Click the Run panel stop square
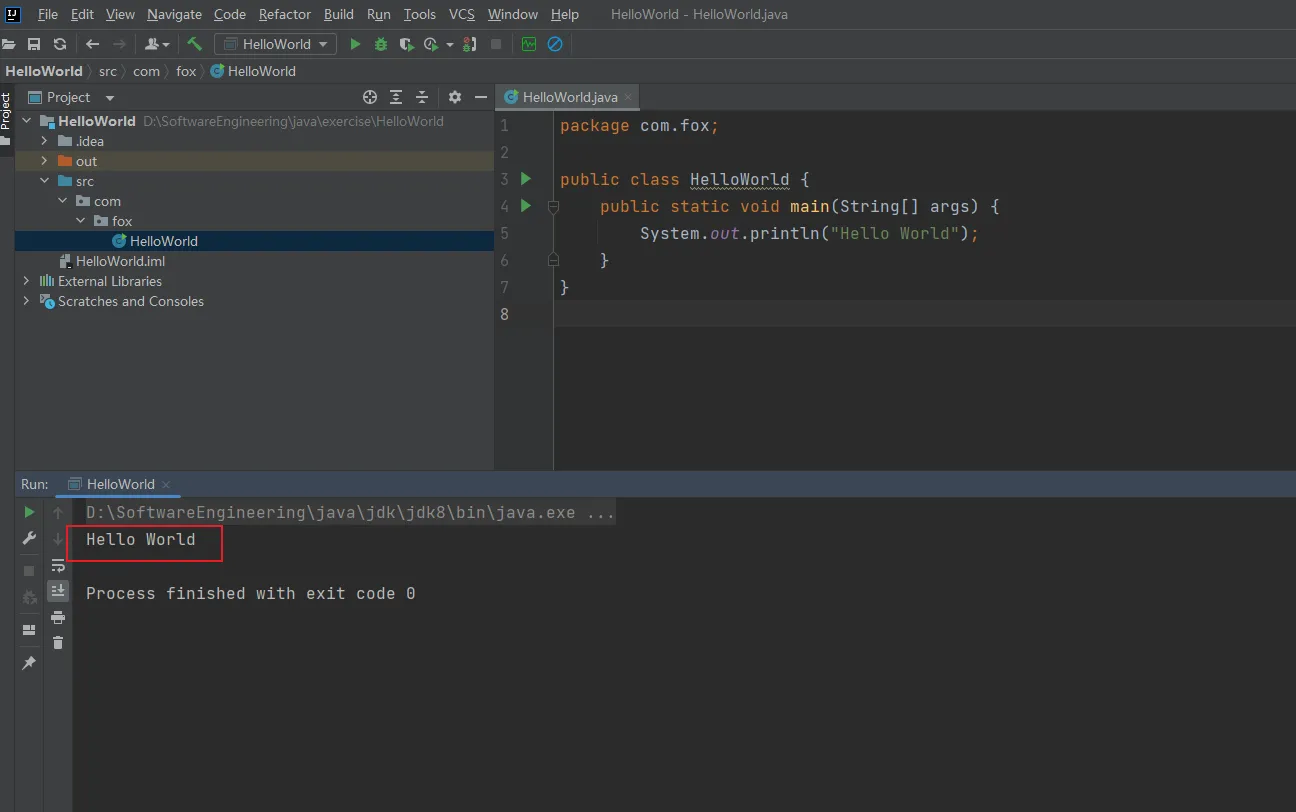Screen dimensions: 1296x812 pyautogui.click(x=29, y=570)
